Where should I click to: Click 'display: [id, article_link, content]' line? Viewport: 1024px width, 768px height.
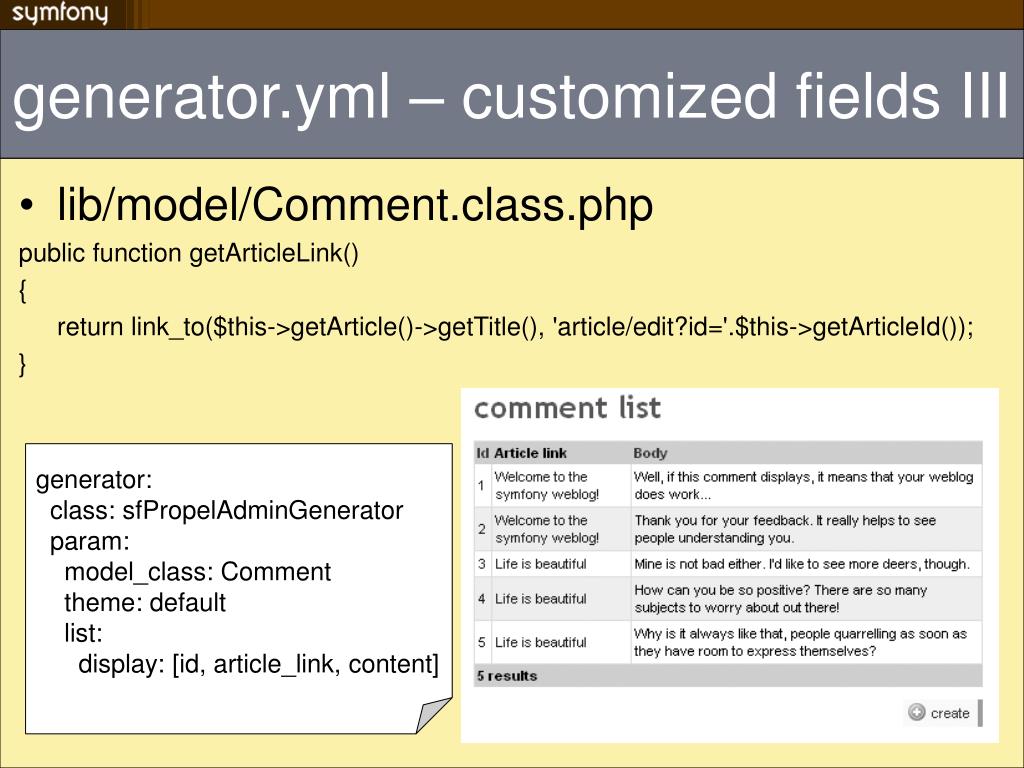[259, 664]
